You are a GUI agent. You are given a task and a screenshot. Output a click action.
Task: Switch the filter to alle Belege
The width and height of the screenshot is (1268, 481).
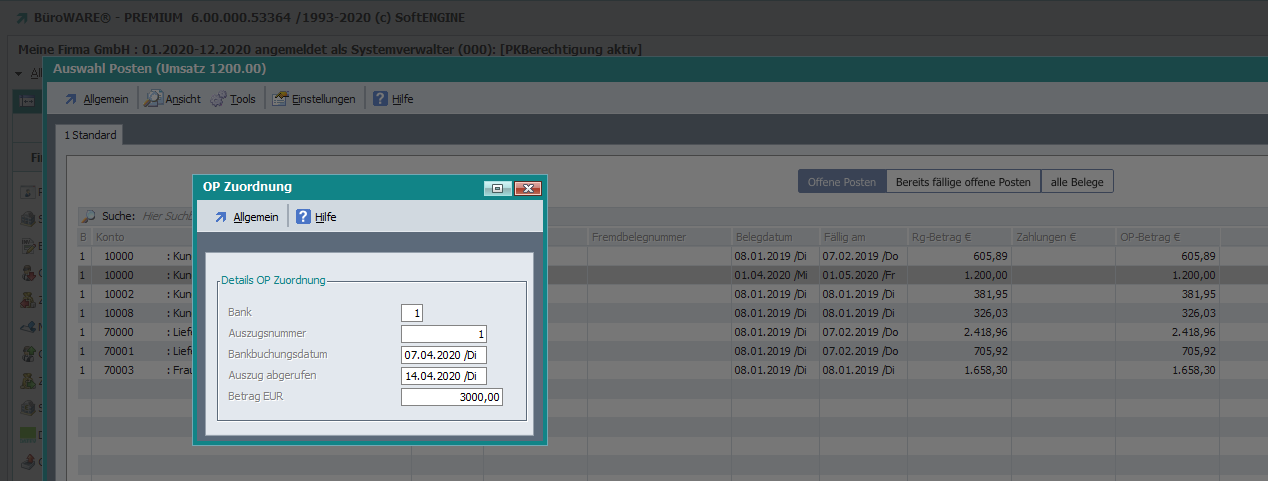(1077, 182)
